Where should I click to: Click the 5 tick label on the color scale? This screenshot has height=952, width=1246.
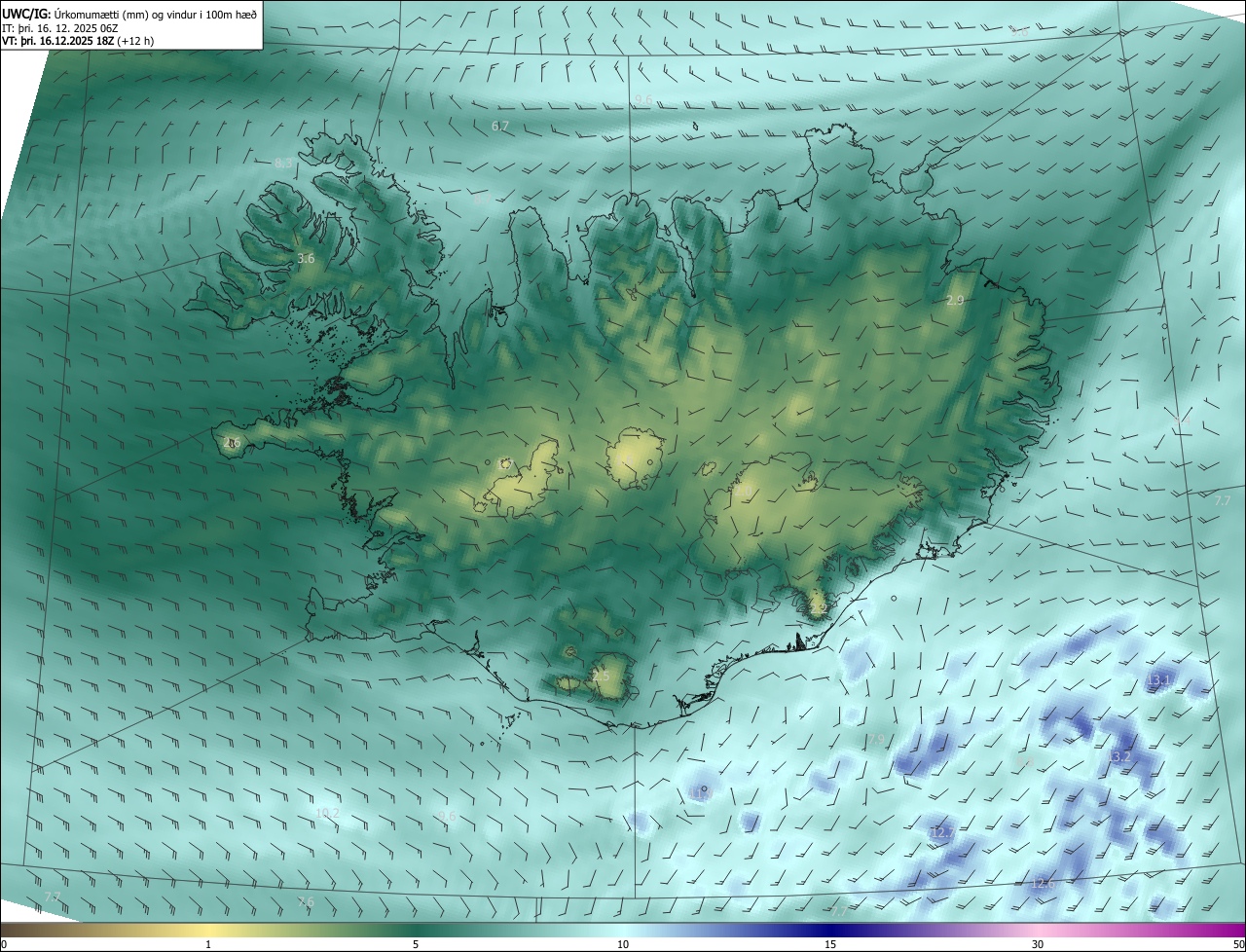(416, 945)
